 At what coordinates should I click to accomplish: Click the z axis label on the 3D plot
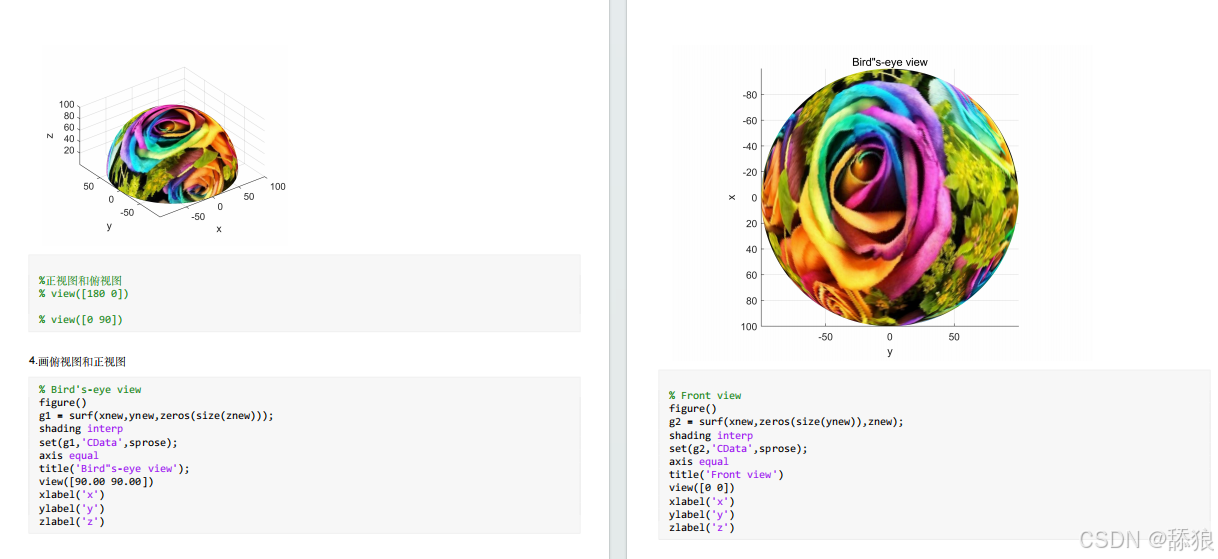(x=49, y=134)
